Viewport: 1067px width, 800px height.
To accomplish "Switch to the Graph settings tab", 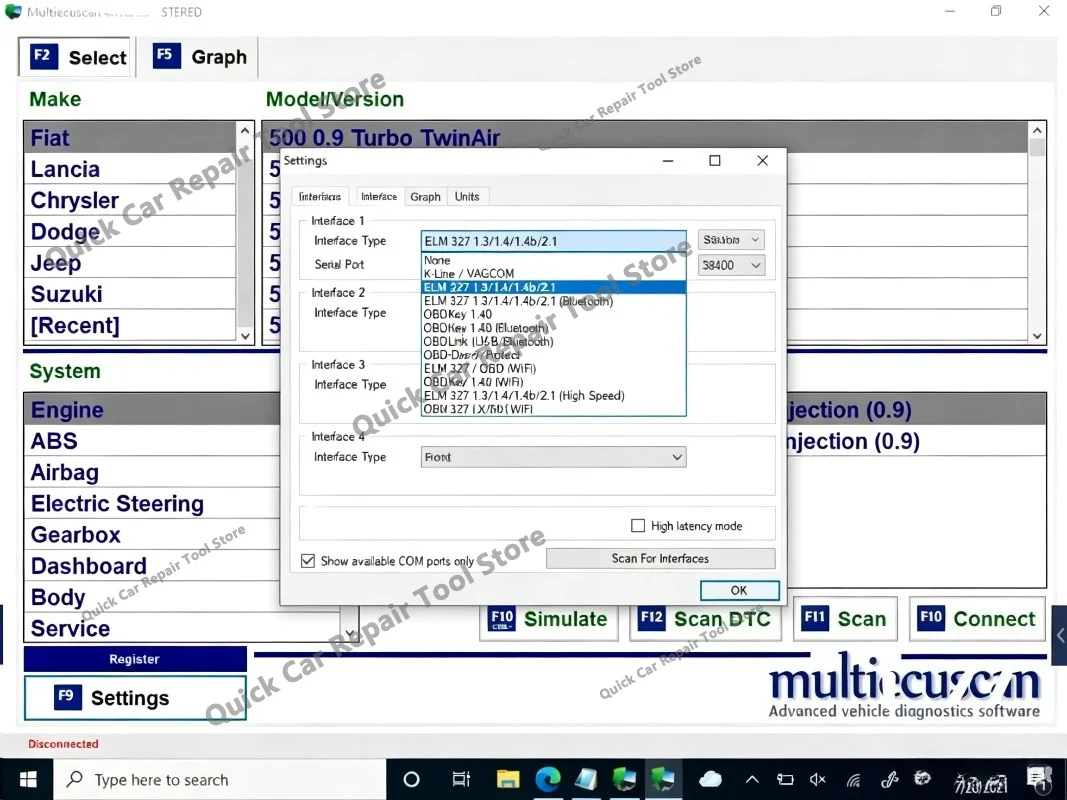I will pos(425,197).
